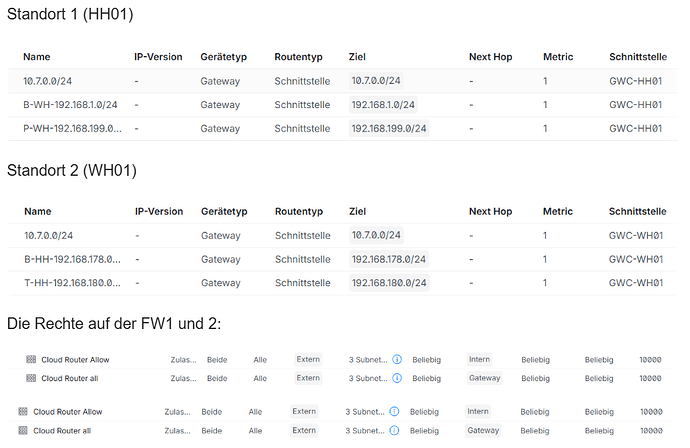690x448 pixels.
Task: Open subnet info icon in upper Cloud Router Allow row
Action: 397,360
